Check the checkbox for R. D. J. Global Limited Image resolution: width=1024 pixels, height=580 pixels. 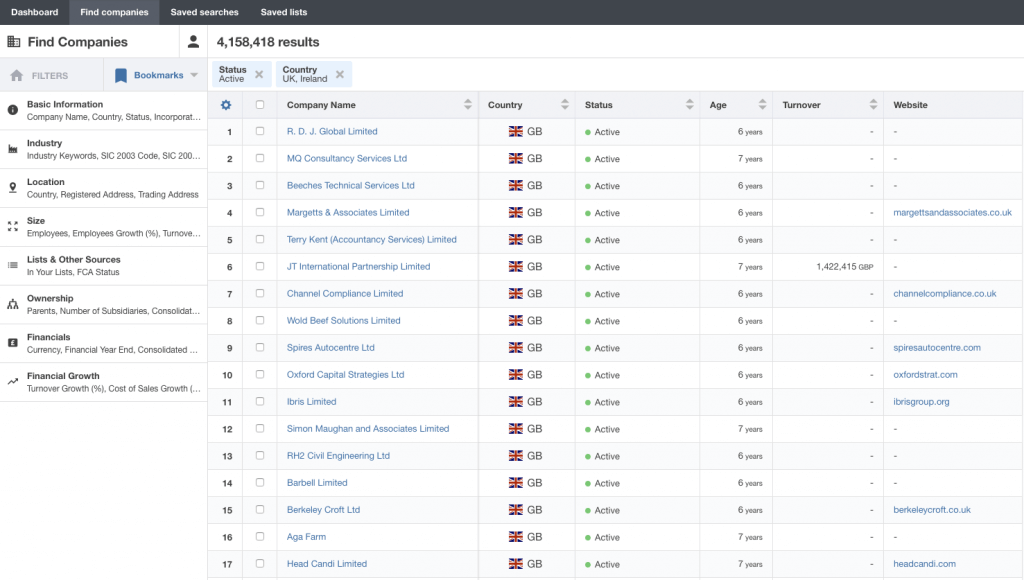(x=261, y=131)
